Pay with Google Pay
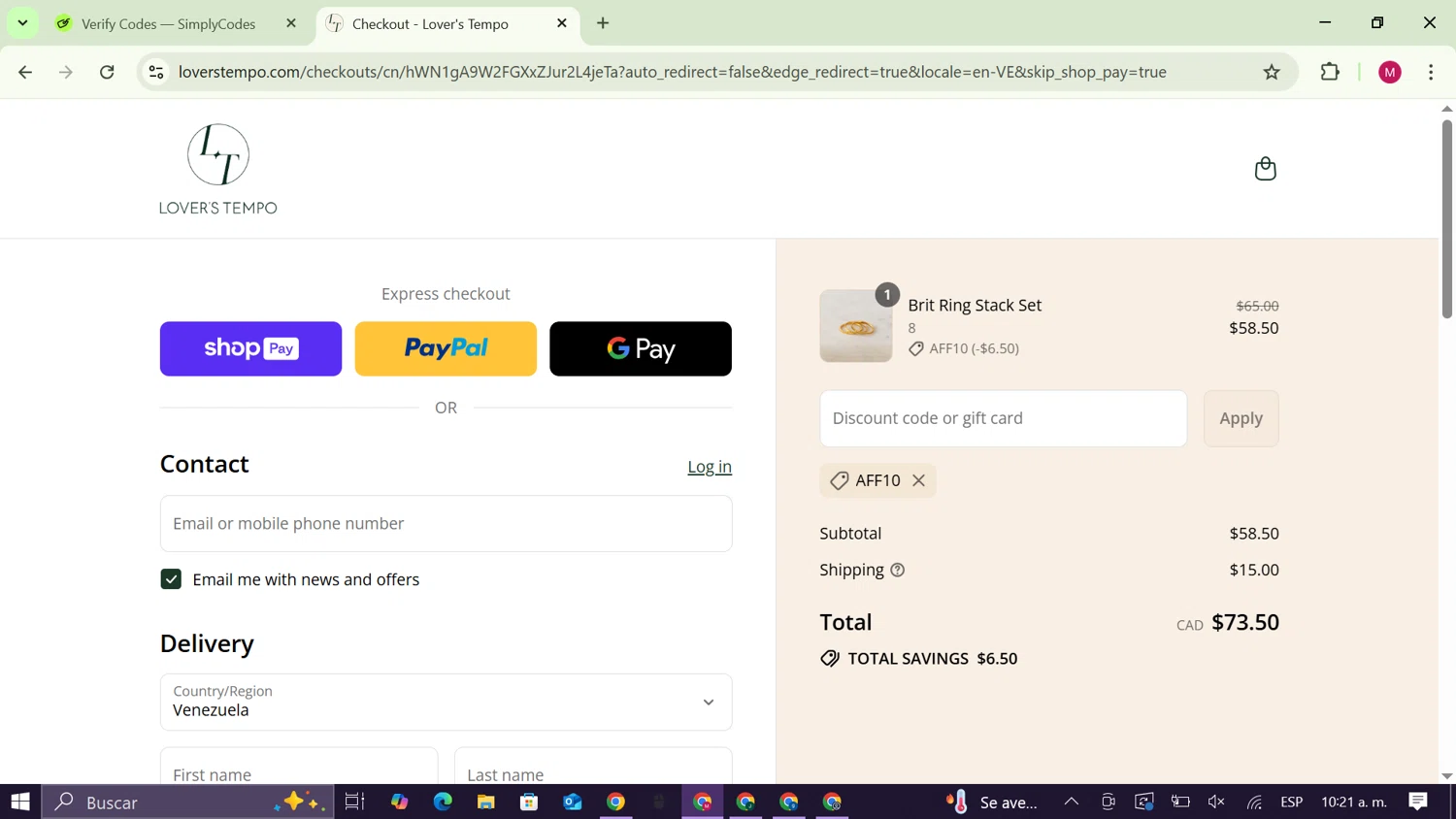The width and height of the screenshot is (1456, 819). coord(641,348)
